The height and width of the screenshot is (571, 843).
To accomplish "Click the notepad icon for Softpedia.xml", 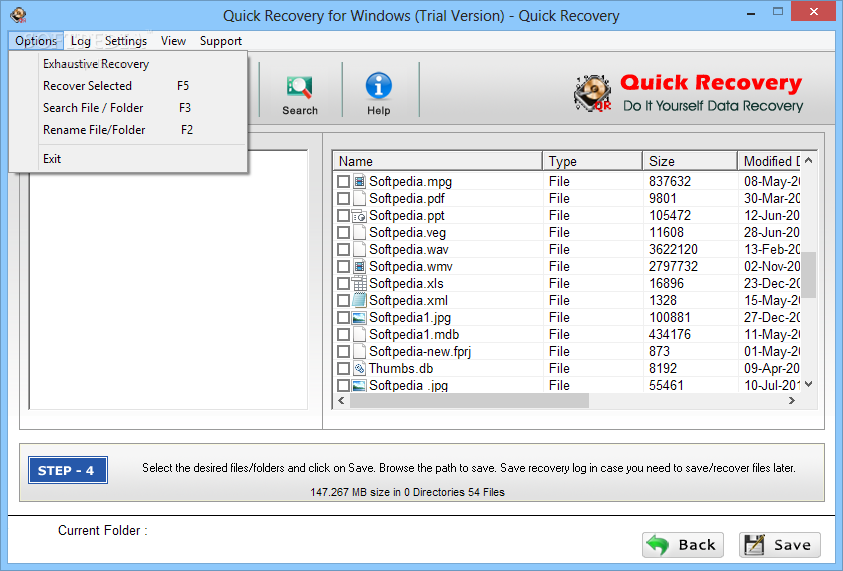I will [360, 301].
